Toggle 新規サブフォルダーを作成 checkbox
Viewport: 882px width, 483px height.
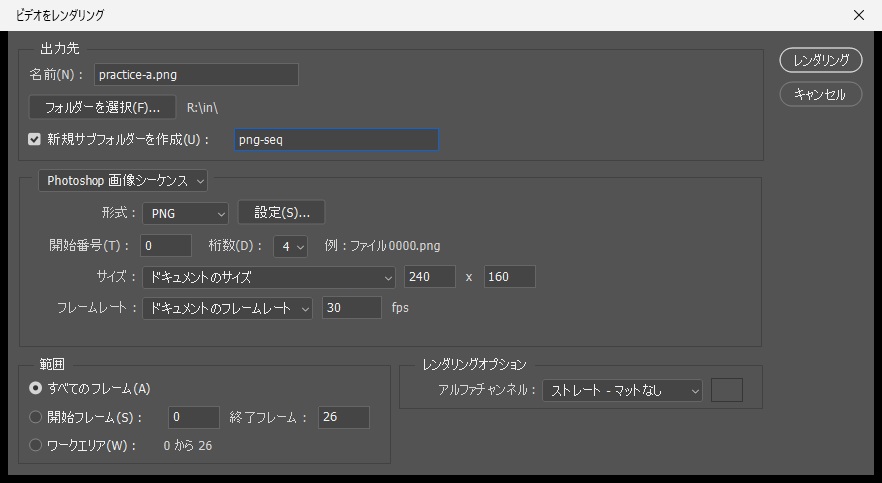34,139
